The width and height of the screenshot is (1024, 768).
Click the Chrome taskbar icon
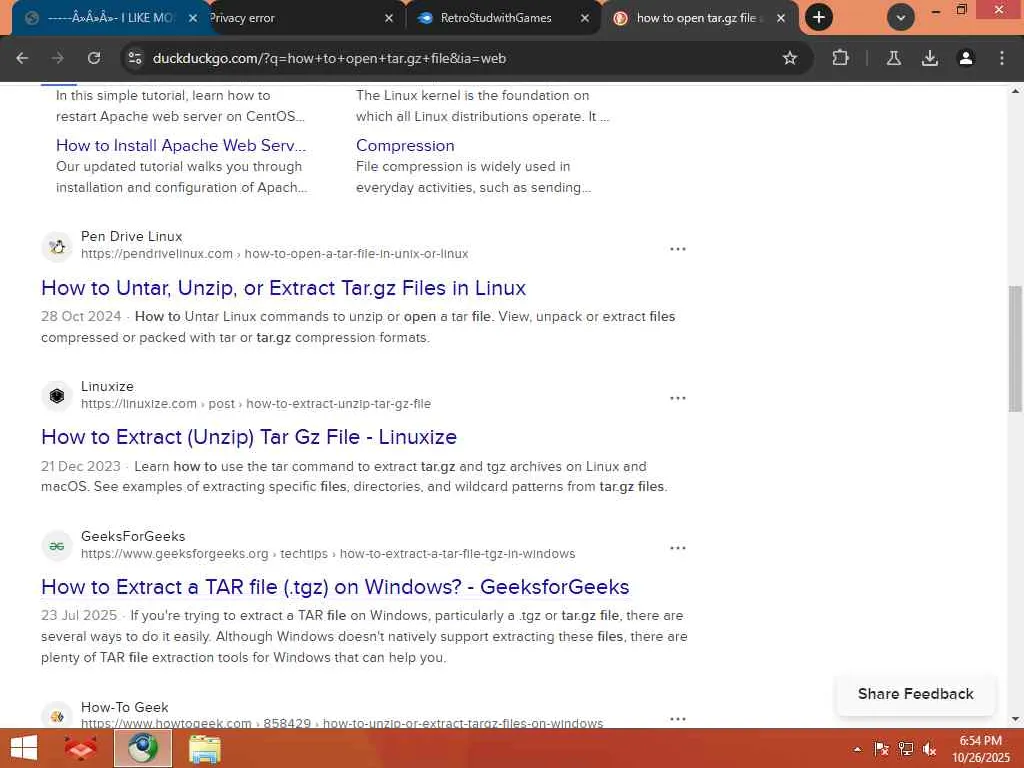coord(142,748)
